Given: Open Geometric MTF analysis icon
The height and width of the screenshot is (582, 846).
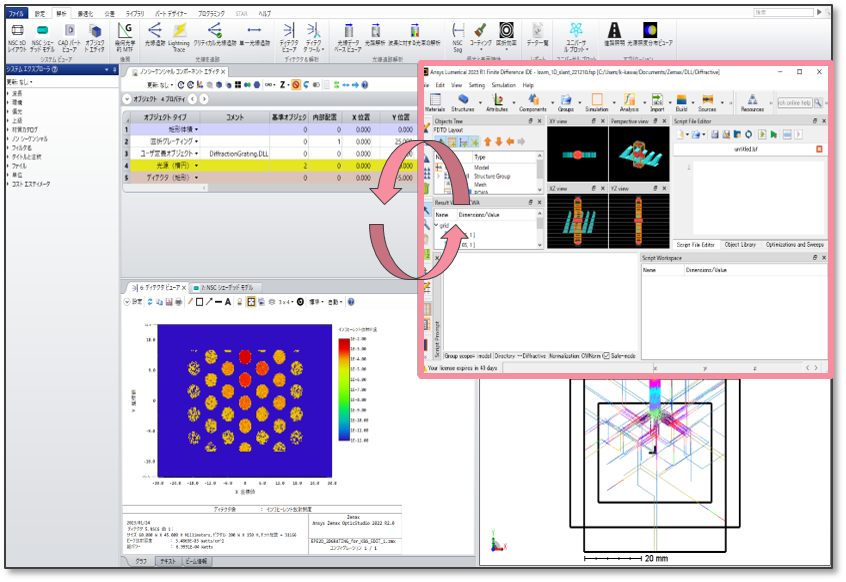Looking at the screenshot, I should pos(125,37).
